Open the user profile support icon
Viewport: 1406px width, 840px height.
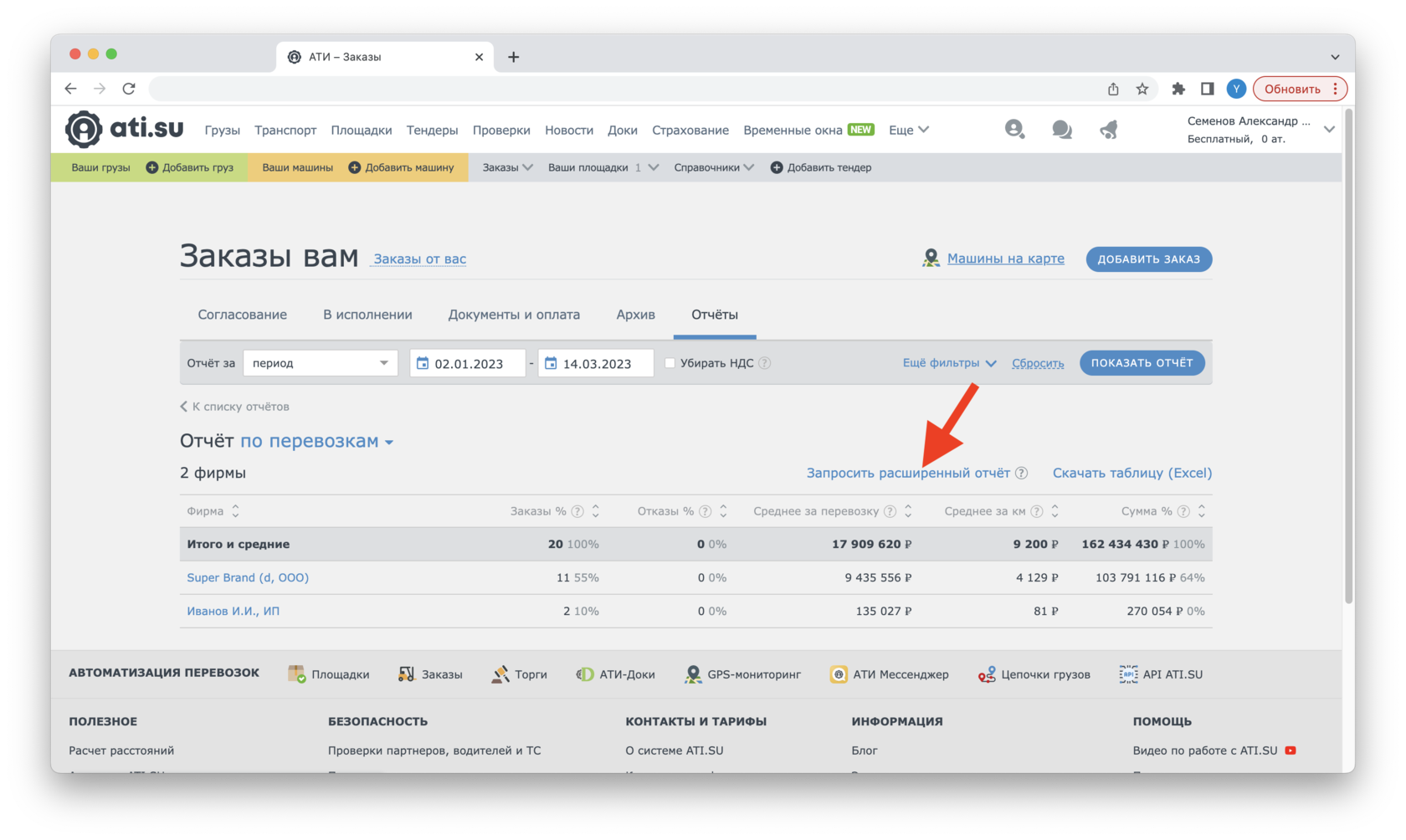tap(1014, 129)
